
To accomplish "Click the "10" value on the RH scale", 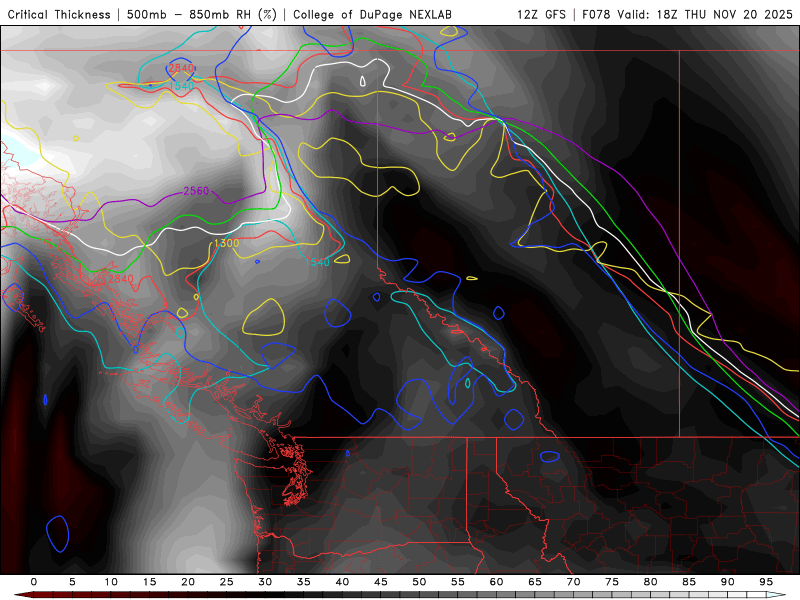I will pyautogui.click(x=111, y=582).
